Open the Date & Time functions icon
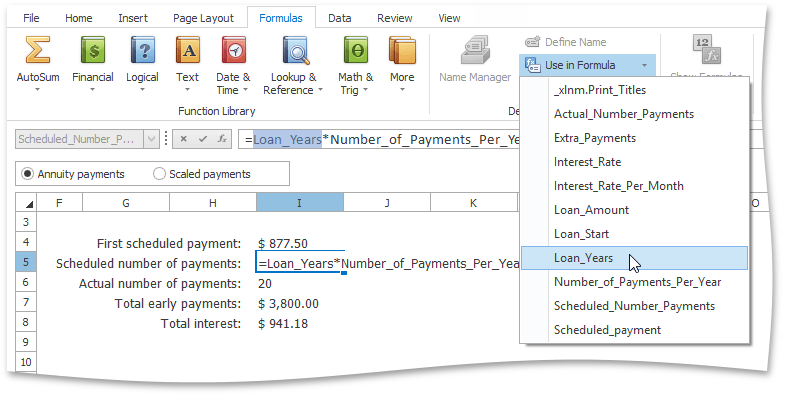Viewport: 786px width, 398px height. point(234,50)
